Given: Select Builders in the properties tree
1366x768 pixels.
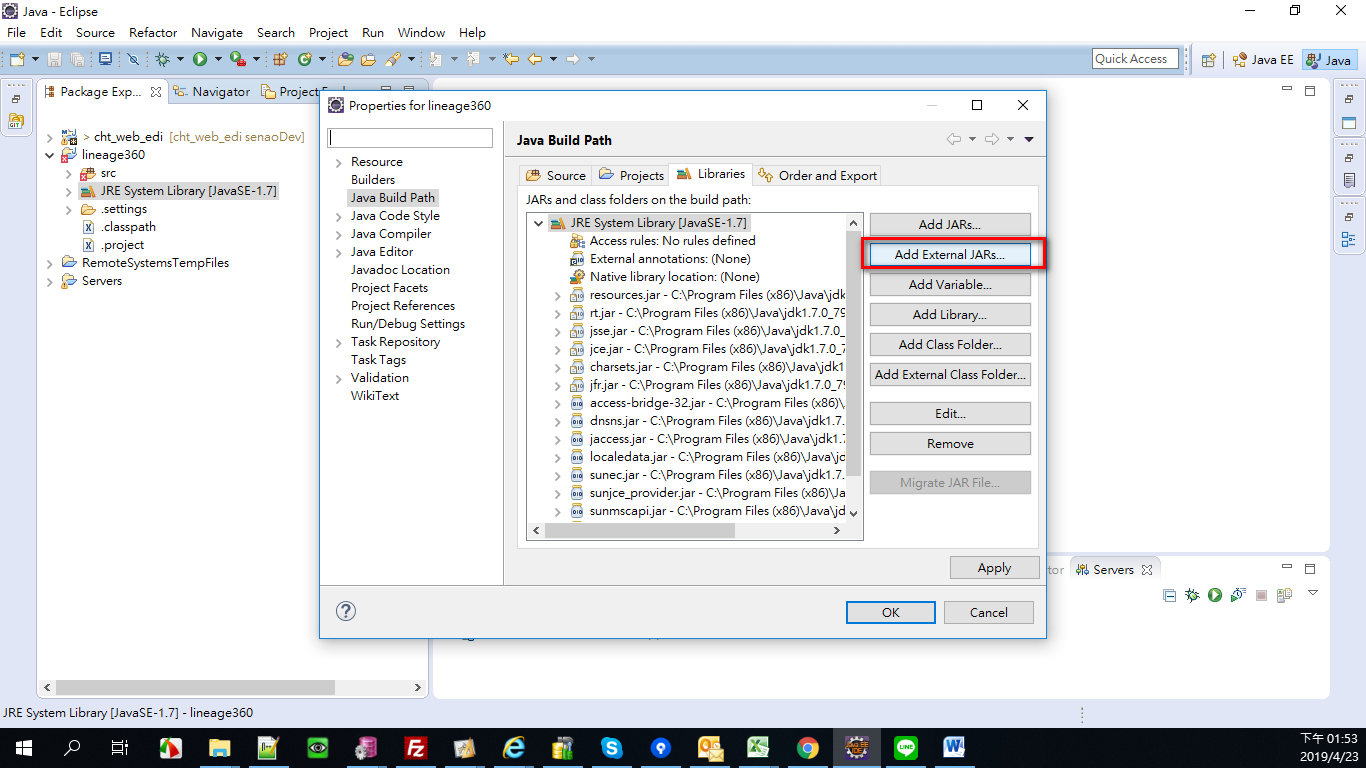Looking at the screenshot, I should [x=373, y=180].
